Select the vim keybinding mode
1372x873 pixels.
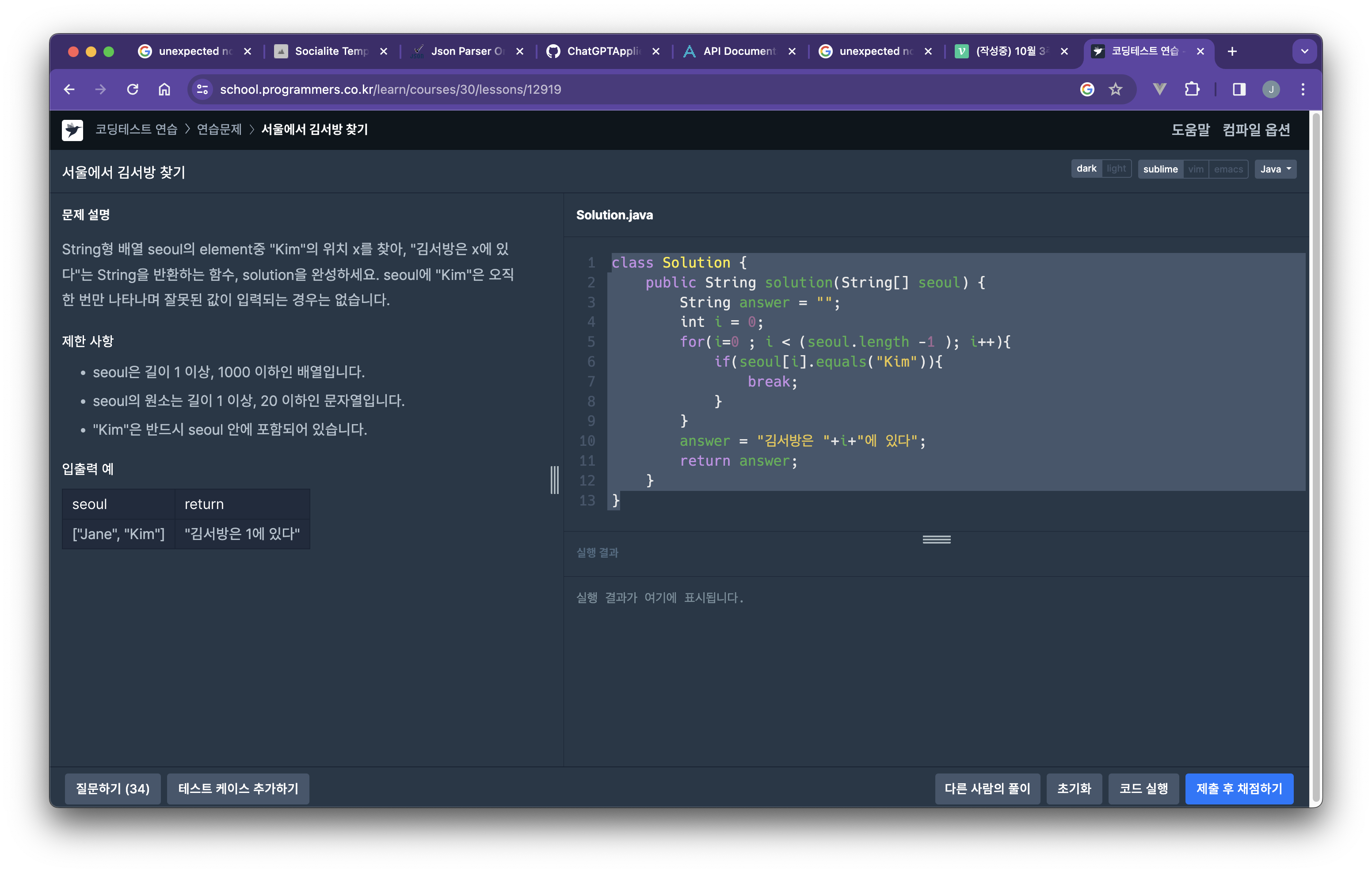click(x=1195, y=169)
